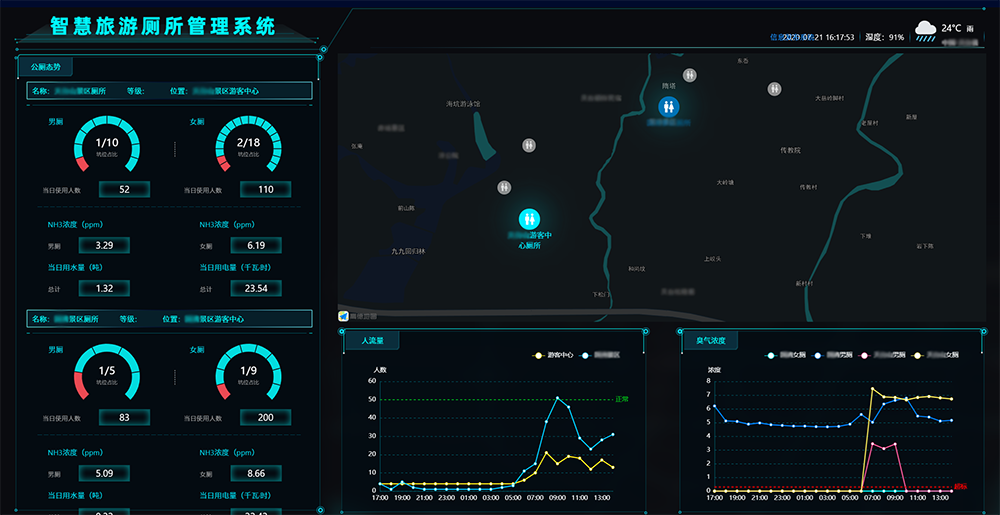Select the blue toilet marker near 隋塔
Viewport: 1000px width, 515px height.
[669, 106]
